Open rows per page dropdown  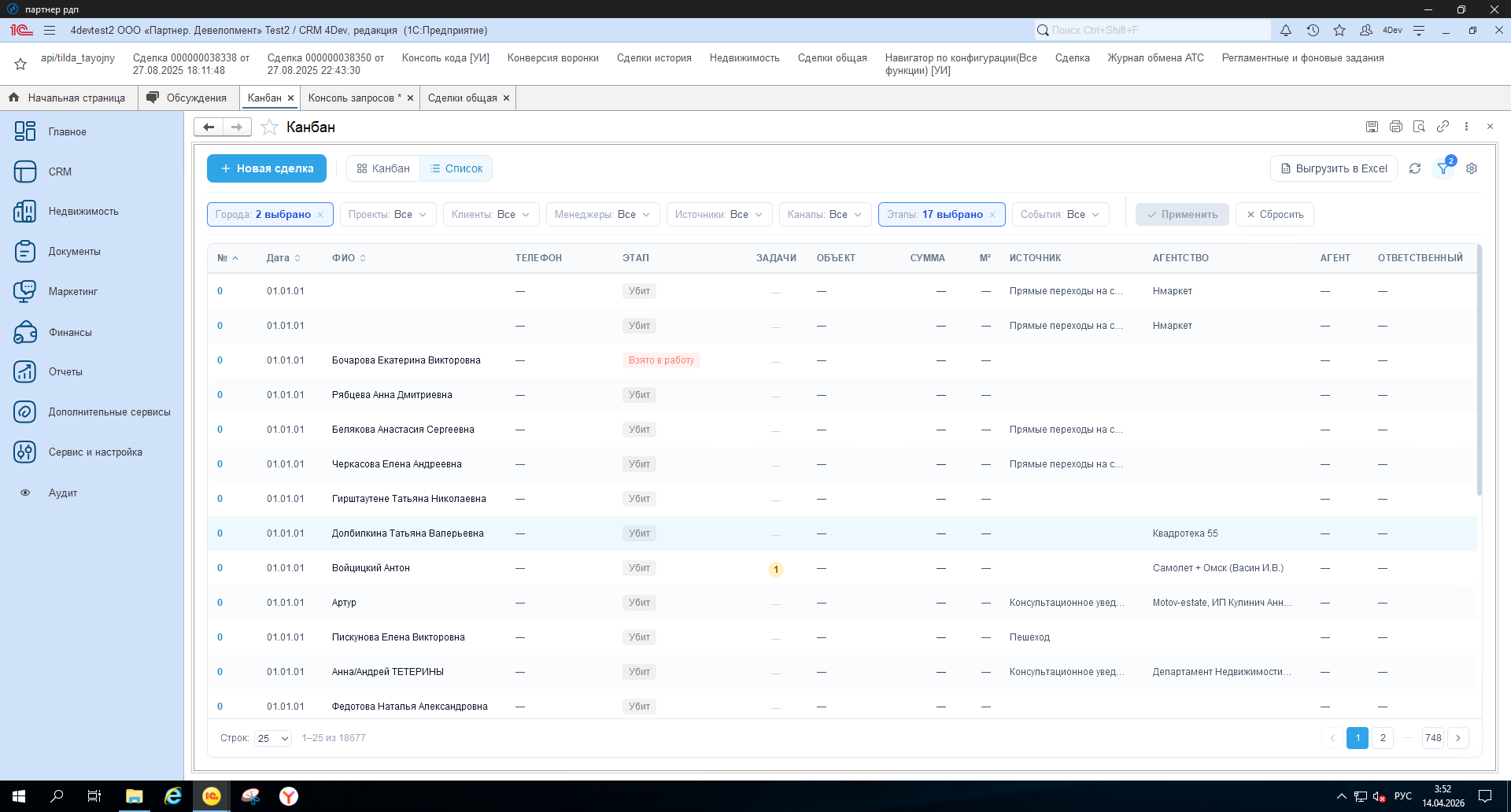click(x=273, y=738)
